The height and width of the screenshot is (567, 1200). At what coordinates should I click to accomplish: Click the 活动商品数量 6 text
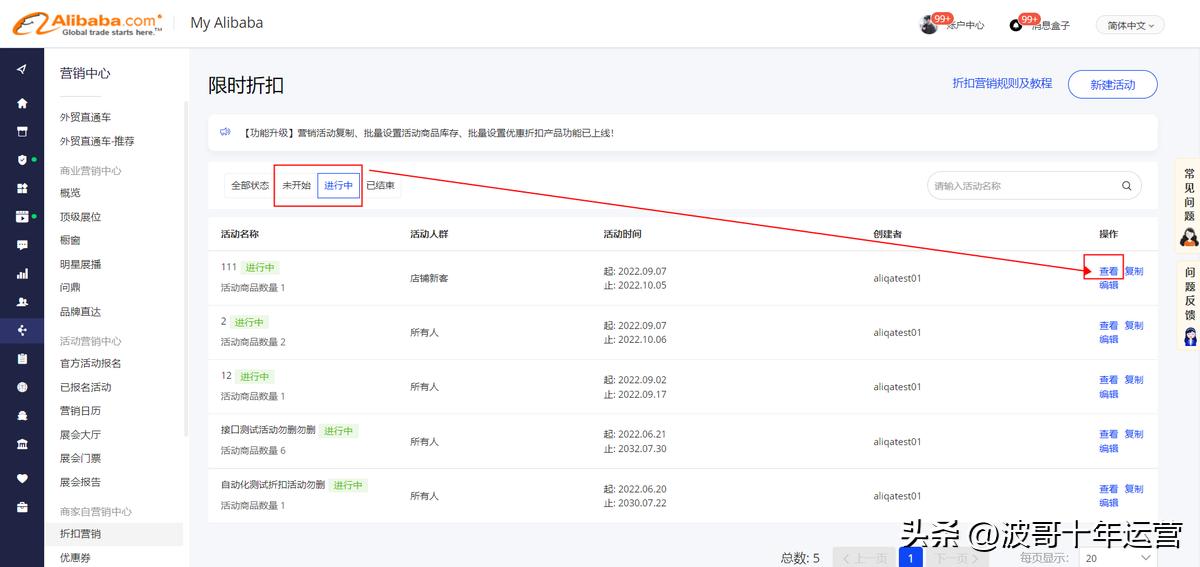tap(253, 451)
